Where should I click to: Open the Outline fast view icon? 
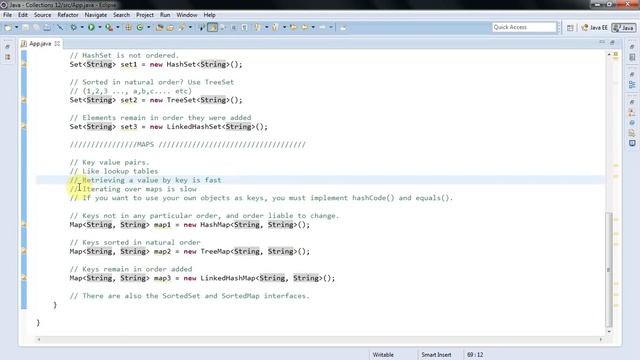pyautogui.click(x=632, y=84)
